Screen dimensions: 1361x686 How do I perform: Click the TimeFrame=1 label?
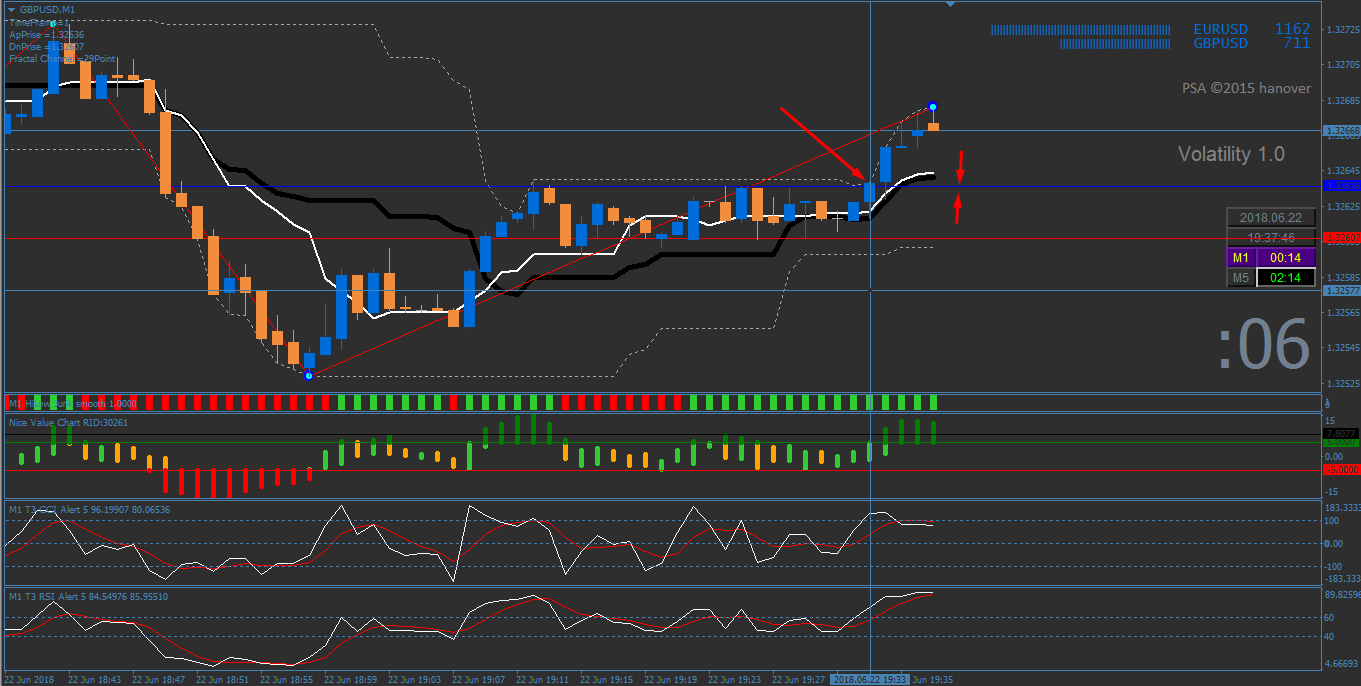tap(38, 22)
